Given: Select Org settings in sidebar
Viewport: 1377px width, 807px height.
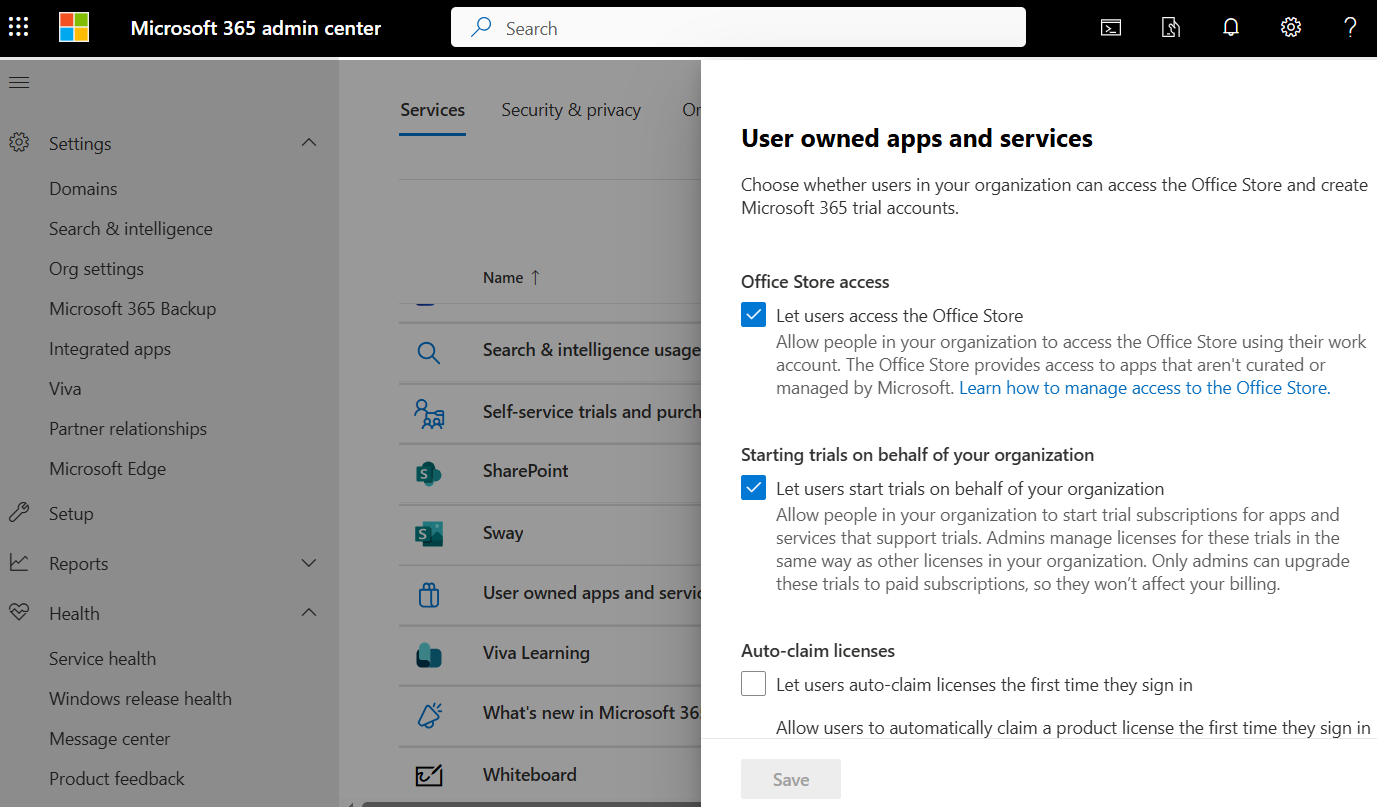Looking at the screenshot, I should (x=96, y=269).
